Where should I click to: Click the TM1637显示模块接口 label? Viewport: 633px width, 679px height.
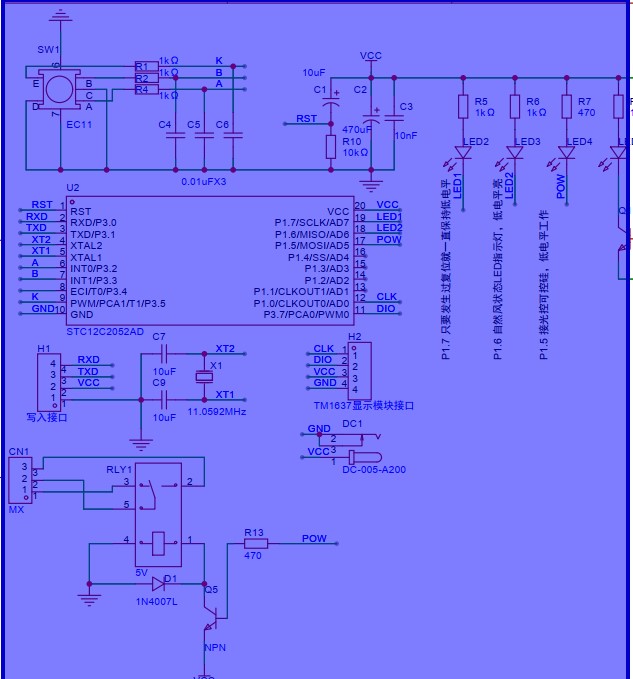click(364, 406)
